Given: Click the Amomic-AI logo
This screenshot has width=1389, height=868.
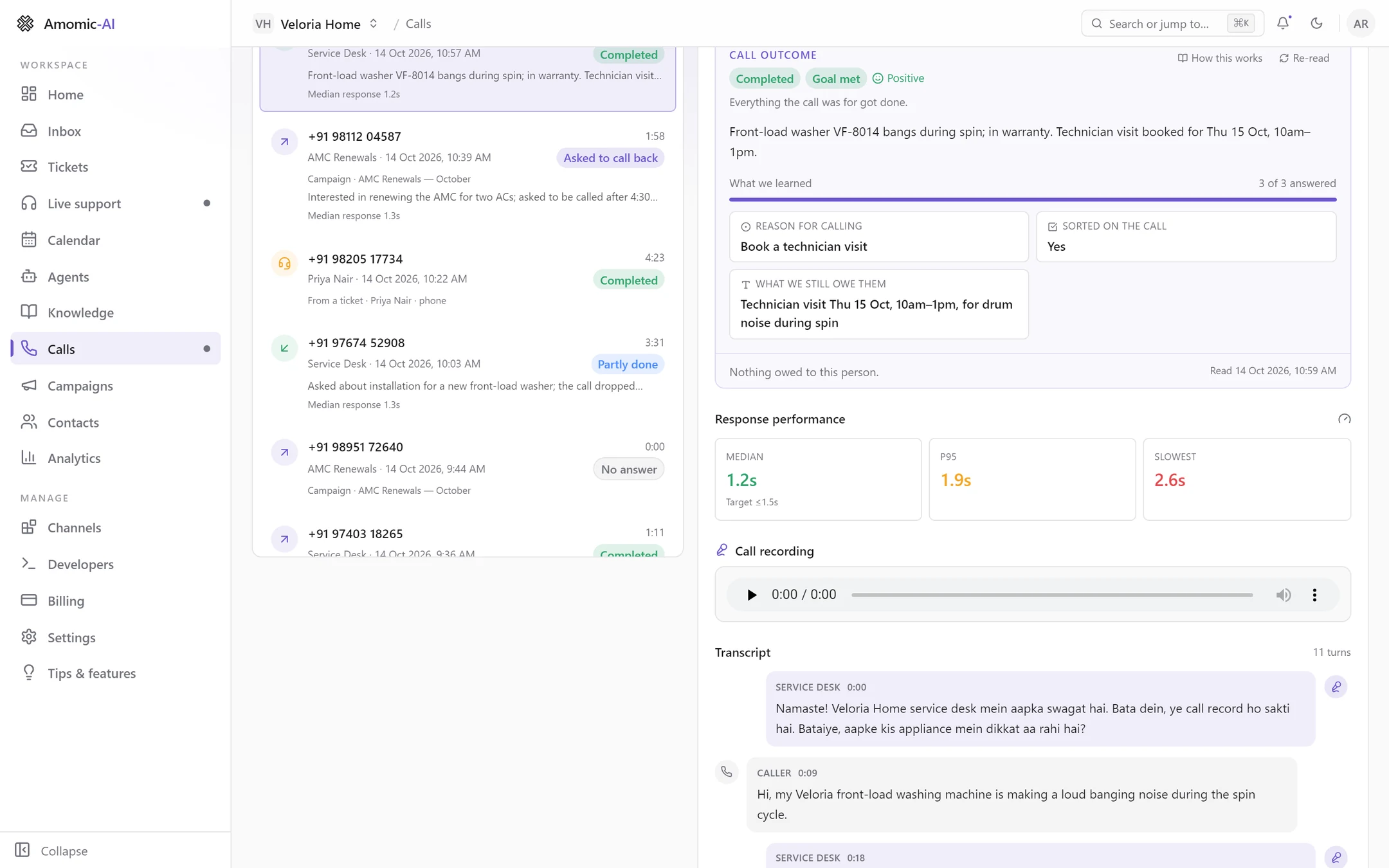Looking at the screenshot, I should pyautogui.click(x=66, y=24).
